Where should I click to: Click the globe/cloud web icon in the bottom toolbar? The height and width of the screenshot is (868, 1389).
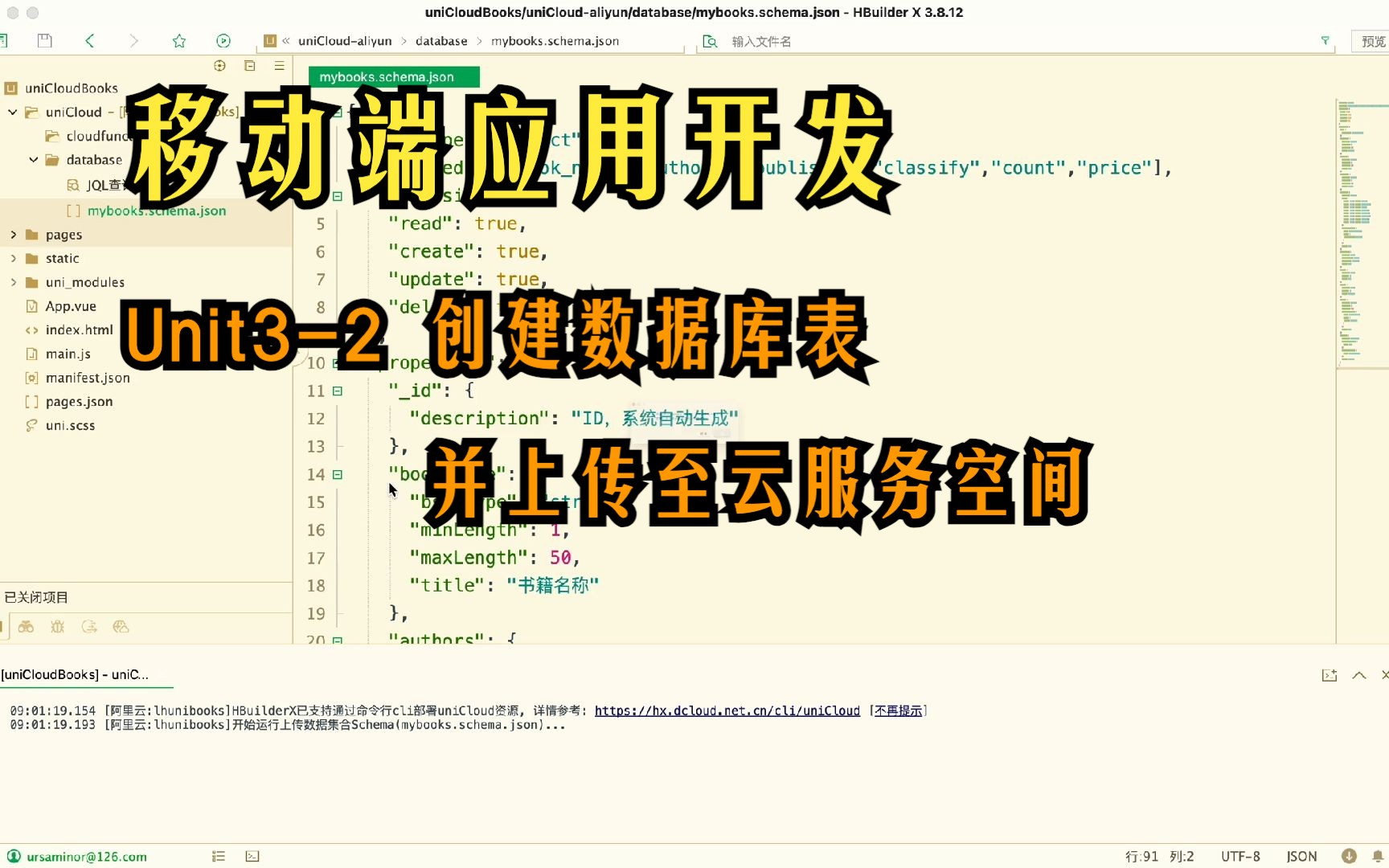coord(122,628)
